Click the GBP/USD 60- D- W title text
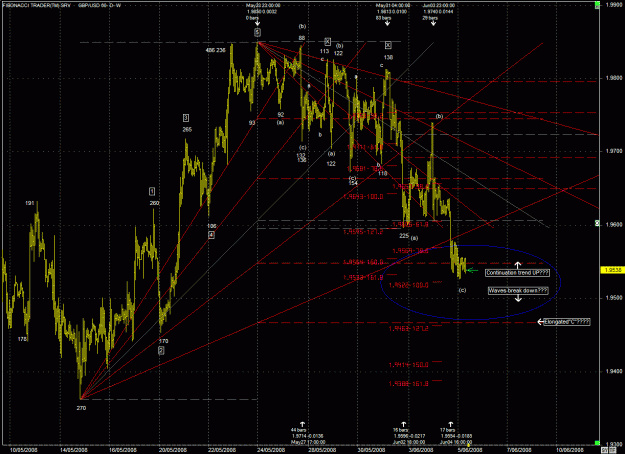The height and width of the screenshot is (454, 625). coord(98,6)
